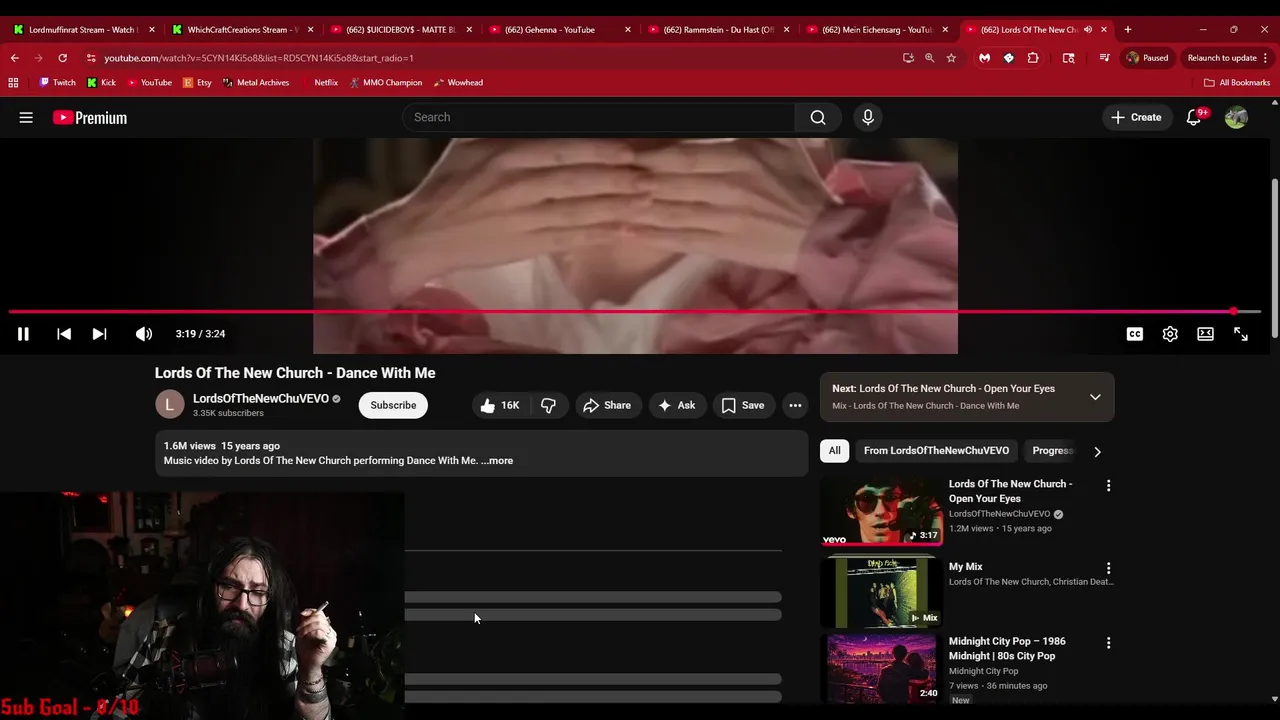Open a new browser tab
This screenshot has height=720, width=1280.
1128,30
